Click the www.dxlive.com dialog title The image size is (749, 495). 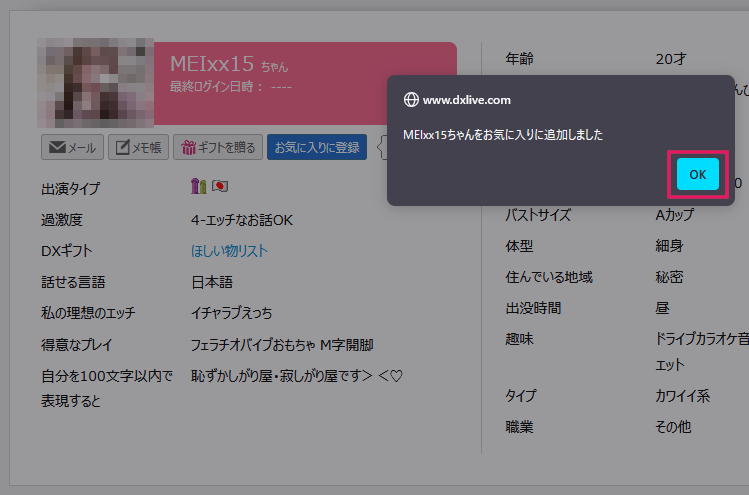(x=467, y=100)
